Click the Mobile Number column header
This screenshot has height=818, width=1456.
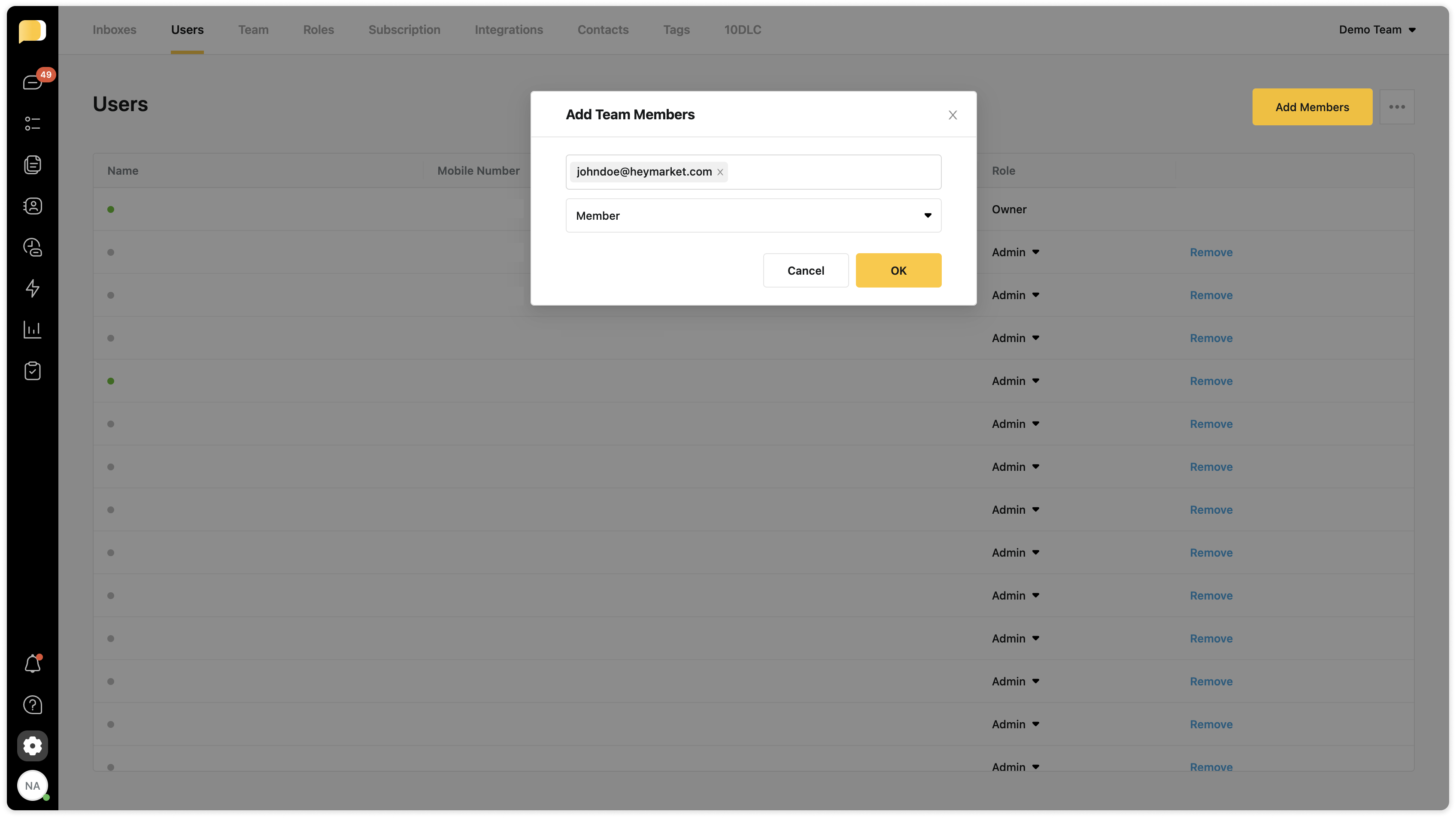478,171
